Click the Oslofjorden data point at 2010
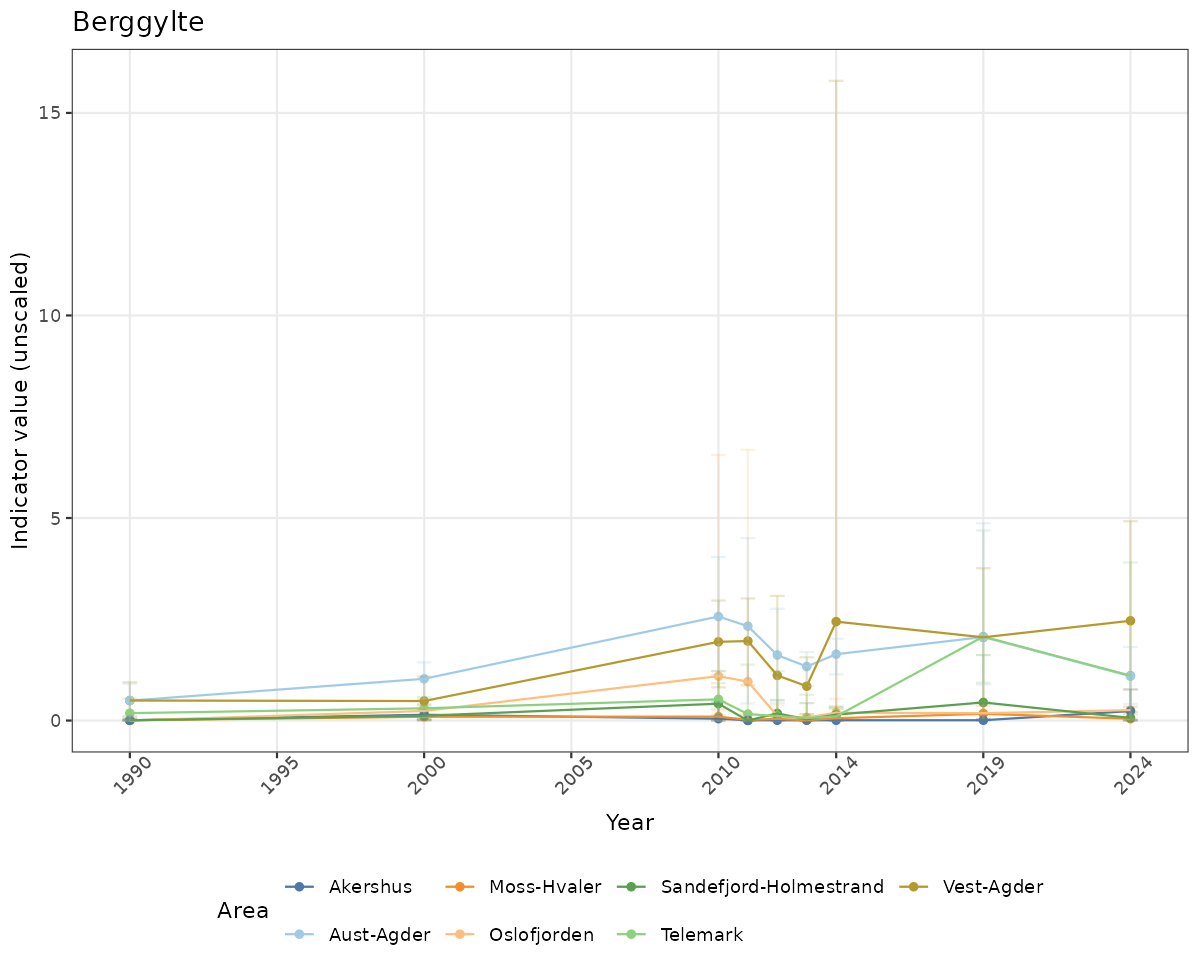 [x=718, y=676]
